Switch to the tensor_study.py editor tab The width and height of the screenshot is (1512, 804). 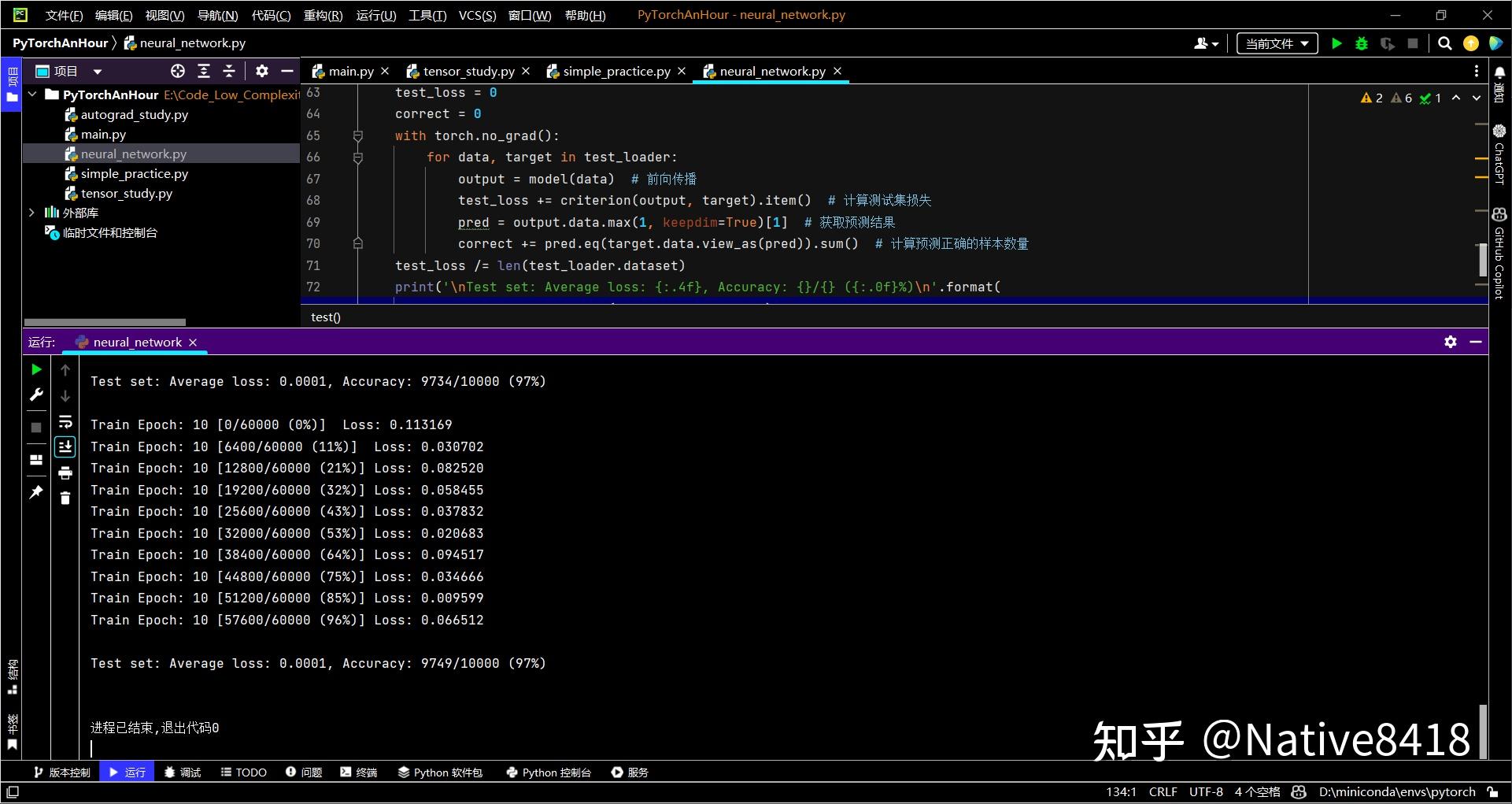pos(467,71)
